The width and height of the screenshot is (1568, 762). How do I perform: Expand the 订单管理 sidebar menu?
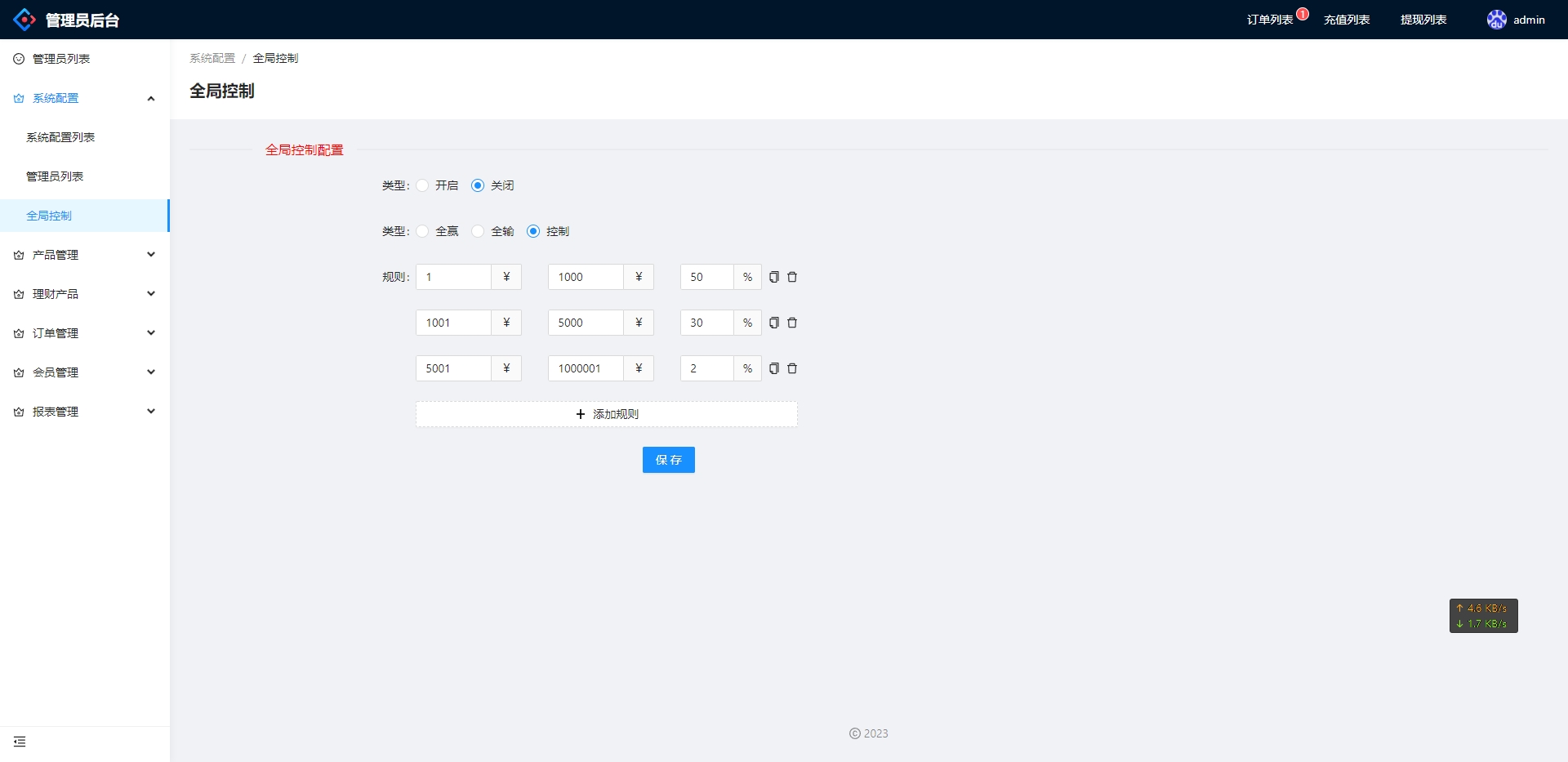pyautogui.click(x=84, y=333)
